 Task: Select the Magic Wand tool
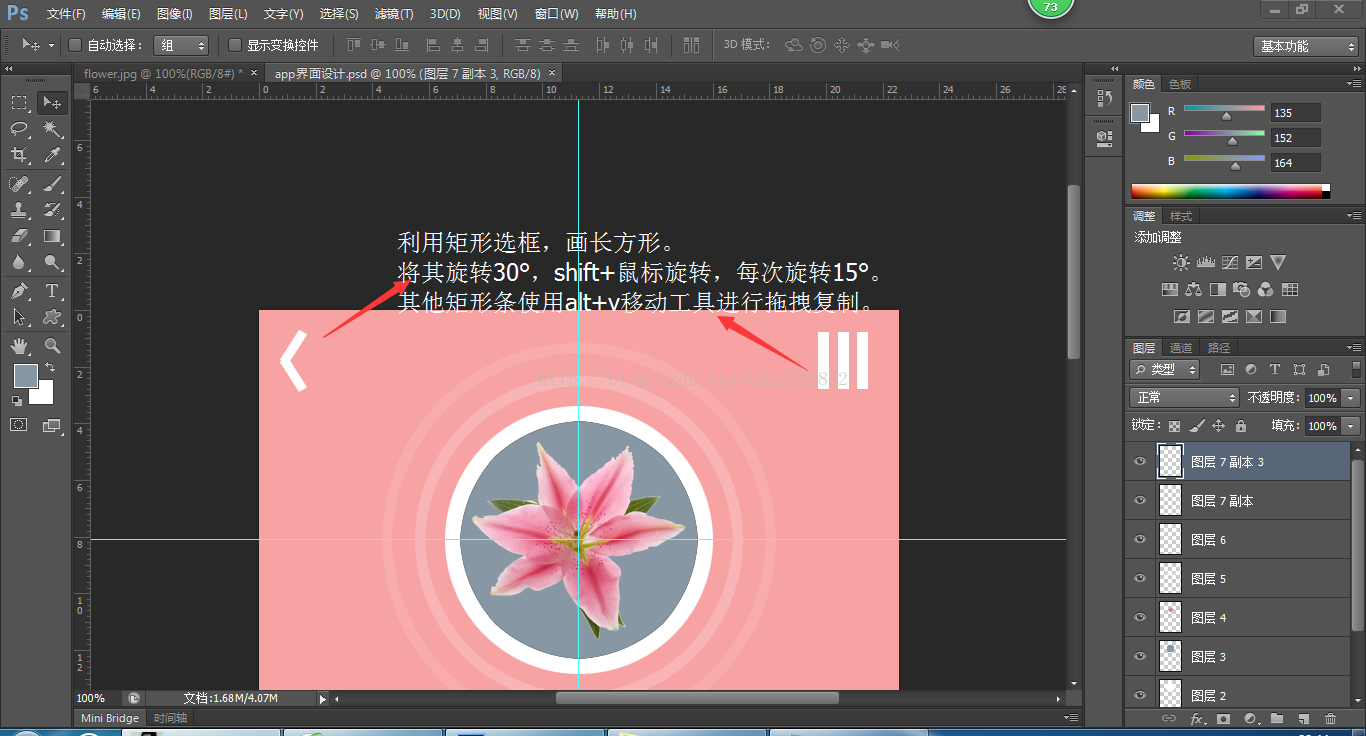(x=52, y=129)
